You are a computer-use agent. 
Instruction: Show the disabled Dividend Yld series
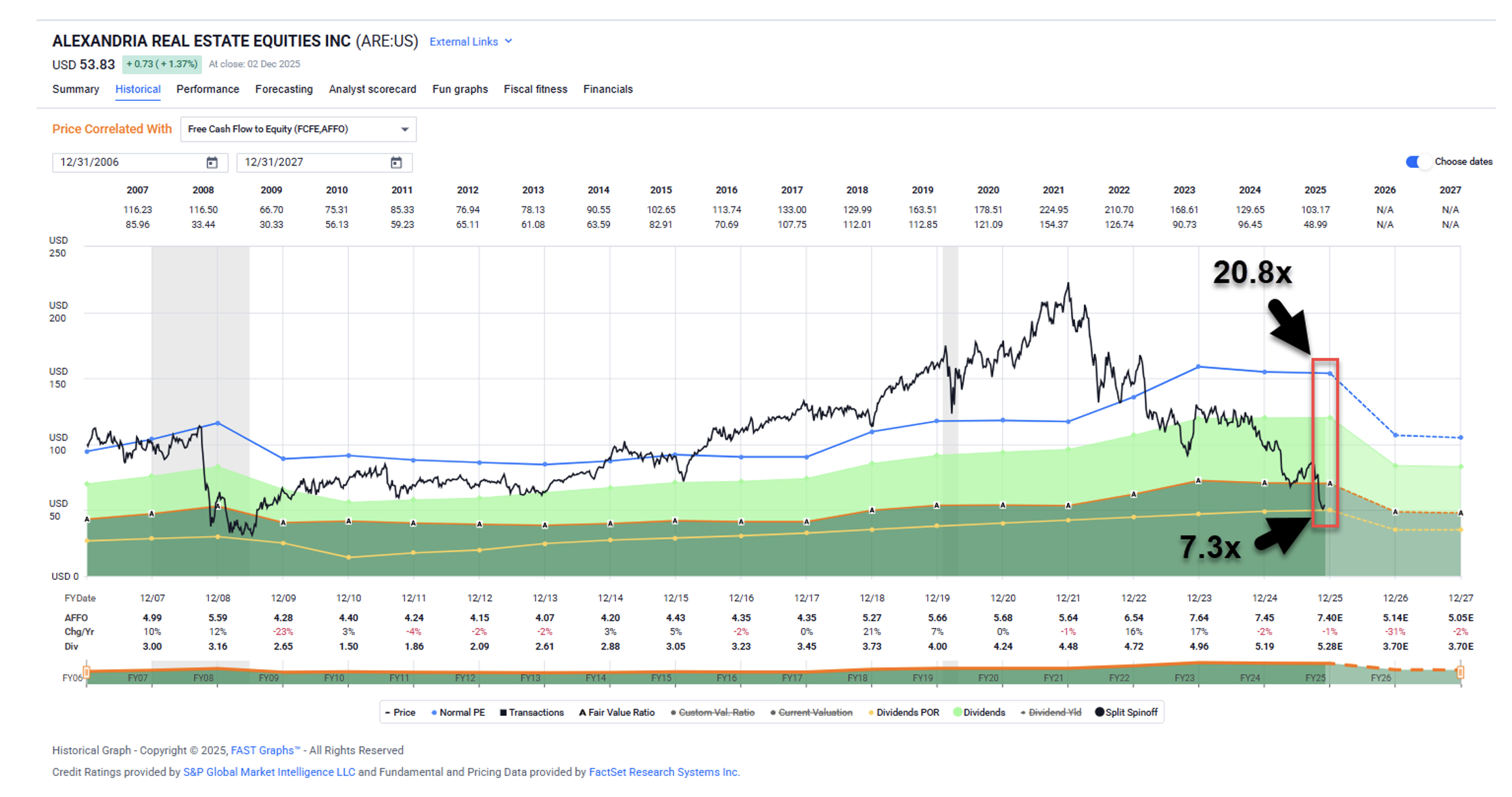(x=1054, y=712)
